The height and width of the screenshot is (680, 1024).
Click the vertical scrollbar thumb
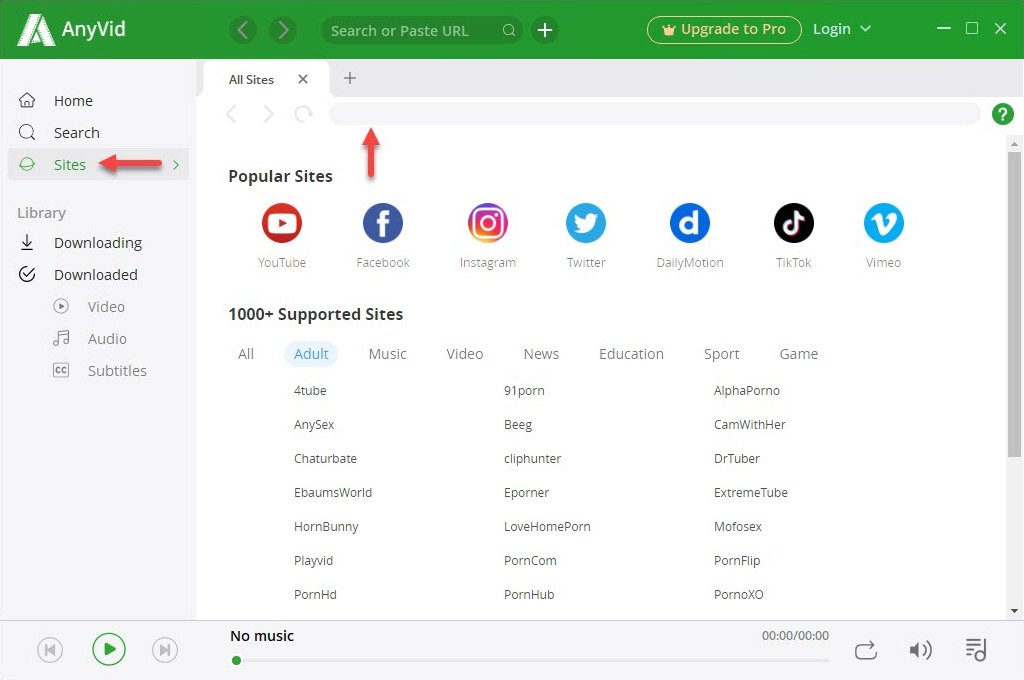[1014, 304]
